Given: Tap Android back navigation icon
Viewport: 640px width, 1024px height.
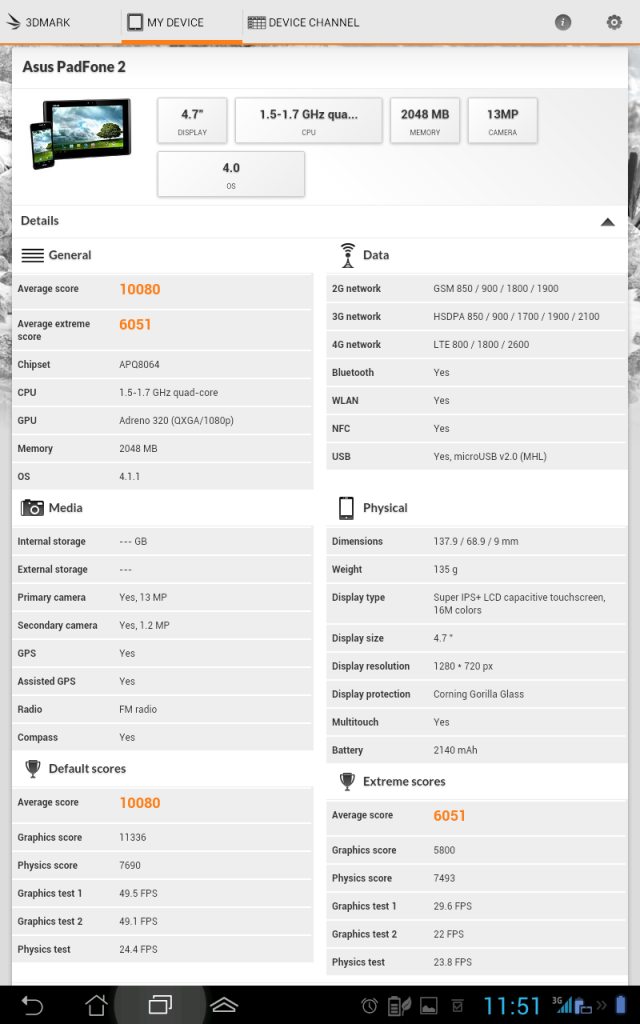Looking at the screenshot, I should point(31,1005).
